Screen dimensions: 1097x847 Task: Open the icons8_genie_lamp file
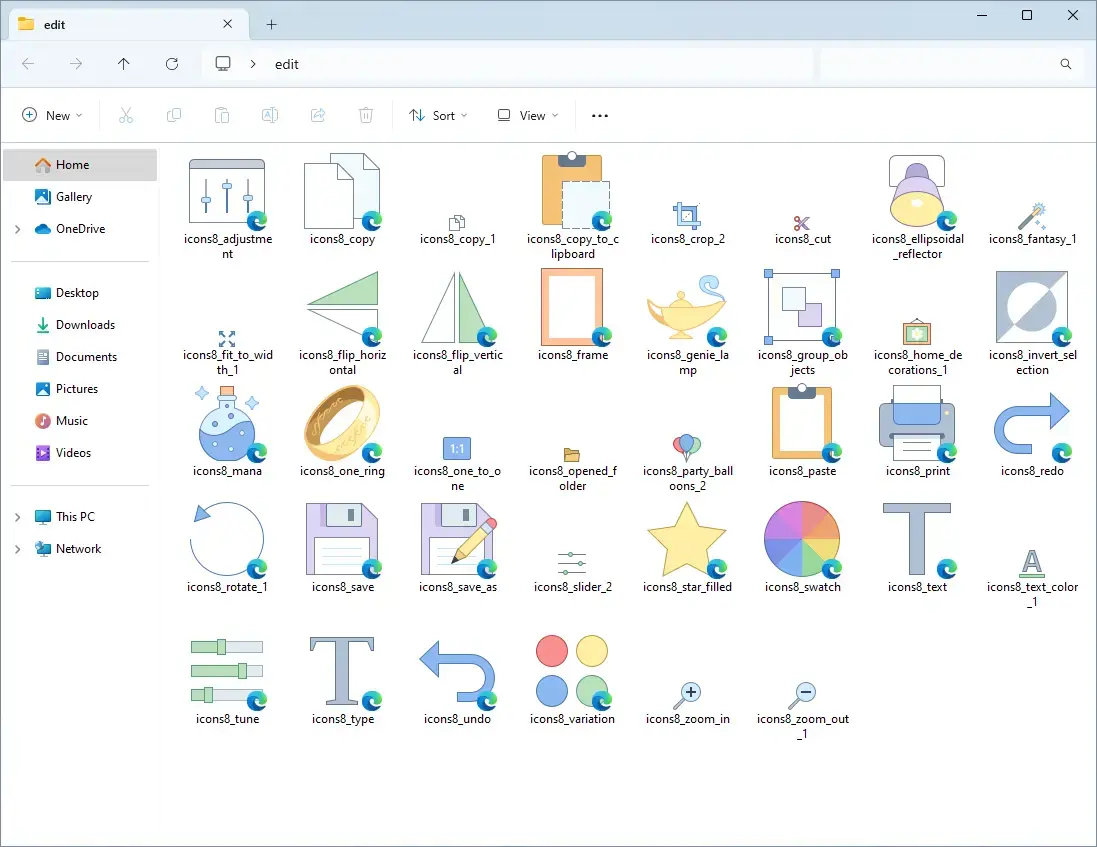pos(687,310)
